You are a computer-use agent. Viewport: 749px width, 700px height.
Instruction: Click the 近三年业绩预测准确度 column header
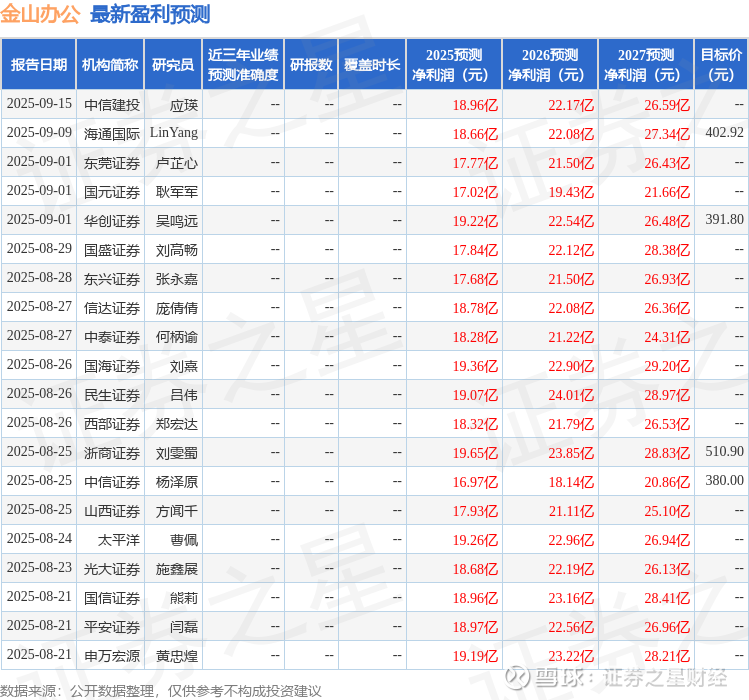click(243, 65)
